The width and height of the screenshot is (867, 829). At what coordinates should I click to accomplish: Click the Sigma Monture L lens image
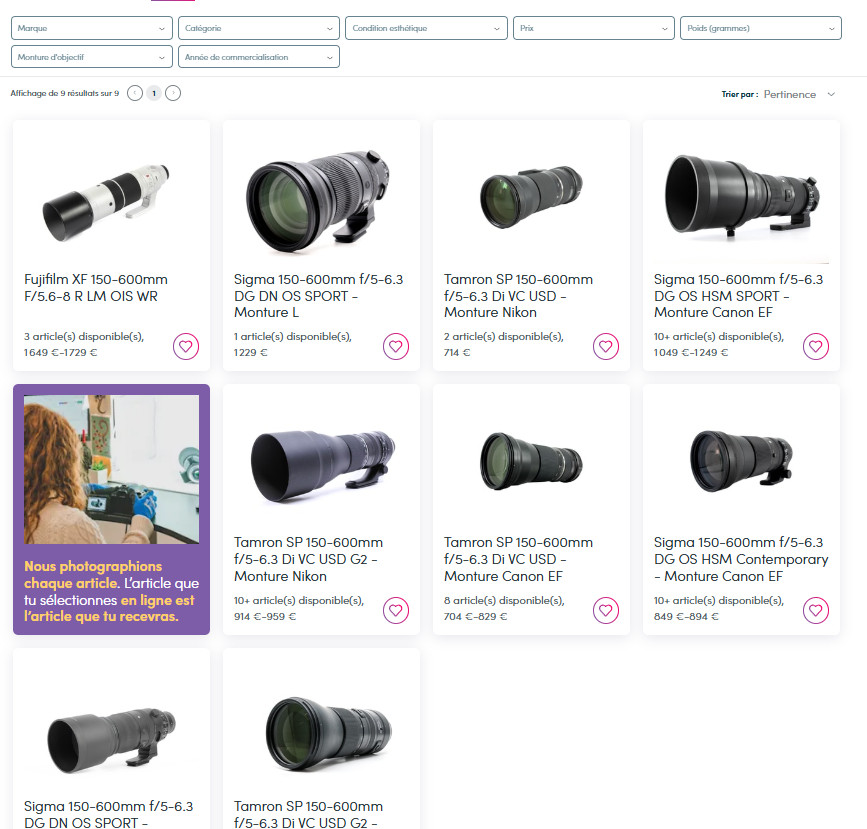point(318,200)
